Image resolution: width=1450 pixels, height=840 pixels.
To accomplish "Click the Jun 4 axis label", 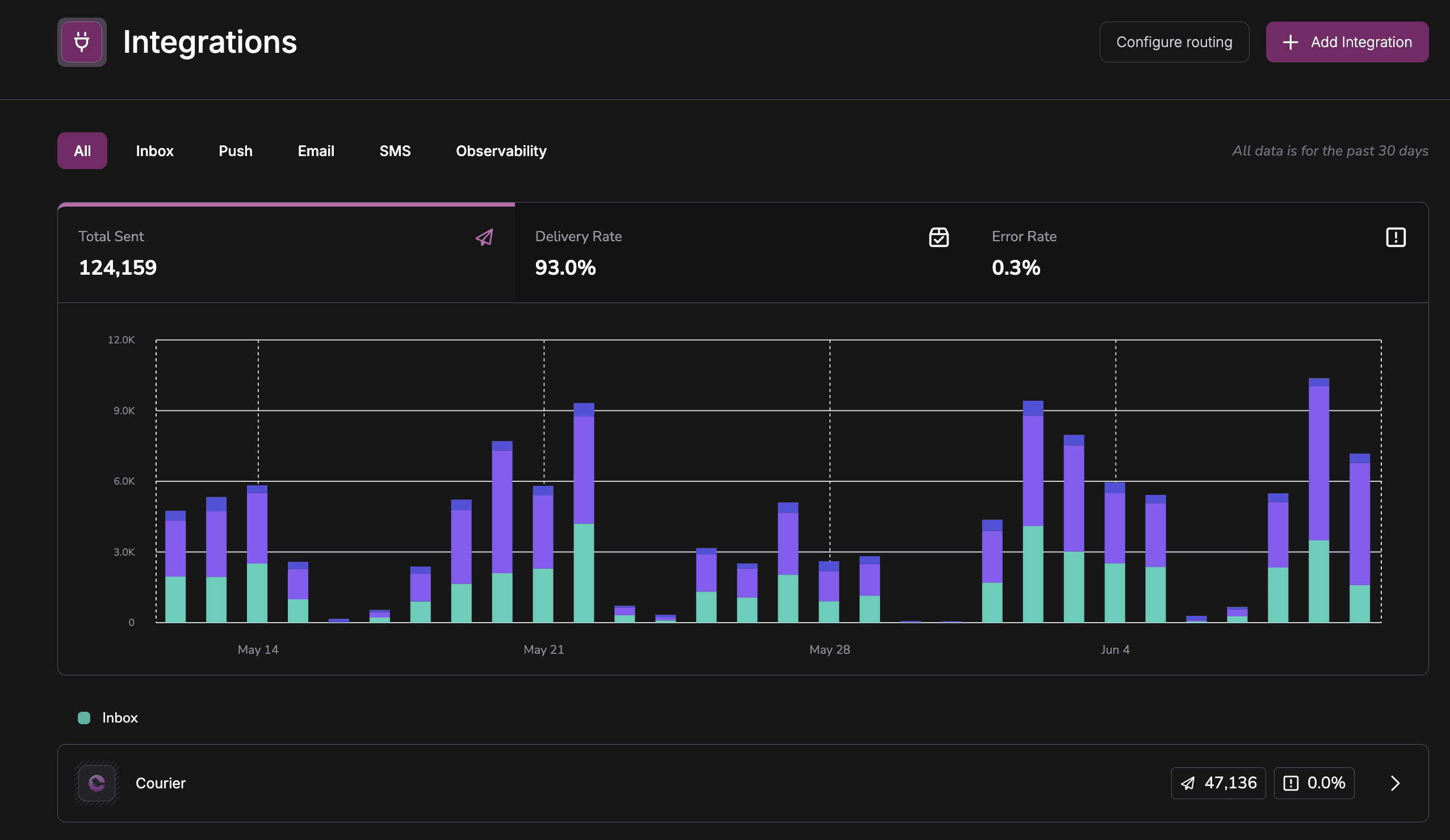I will tap(1115, 649).
